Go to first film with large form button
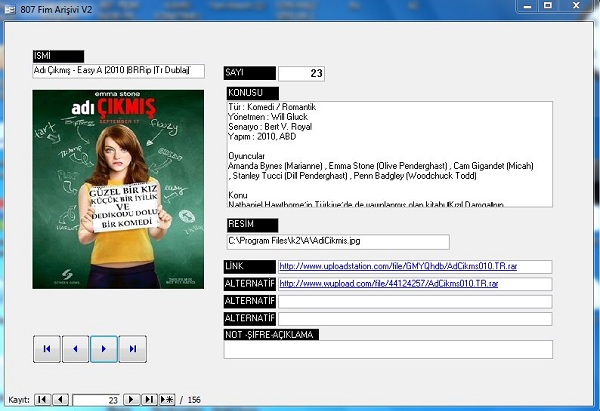 (47, 349)
